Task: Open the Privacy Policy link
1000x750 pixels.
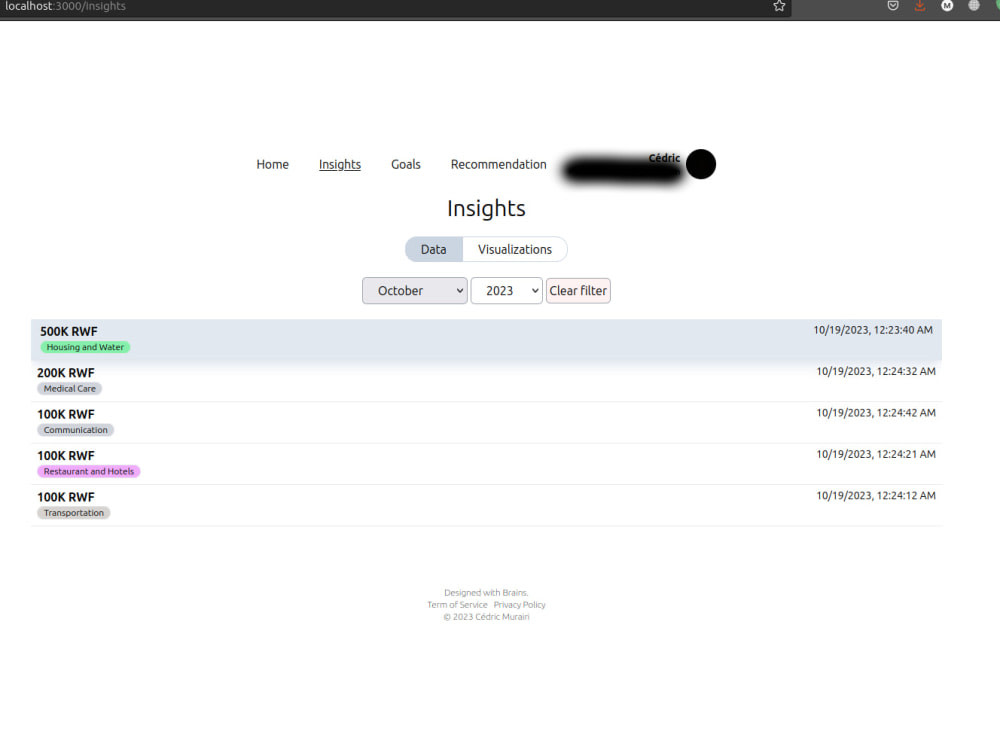Action: coord(519,605)
